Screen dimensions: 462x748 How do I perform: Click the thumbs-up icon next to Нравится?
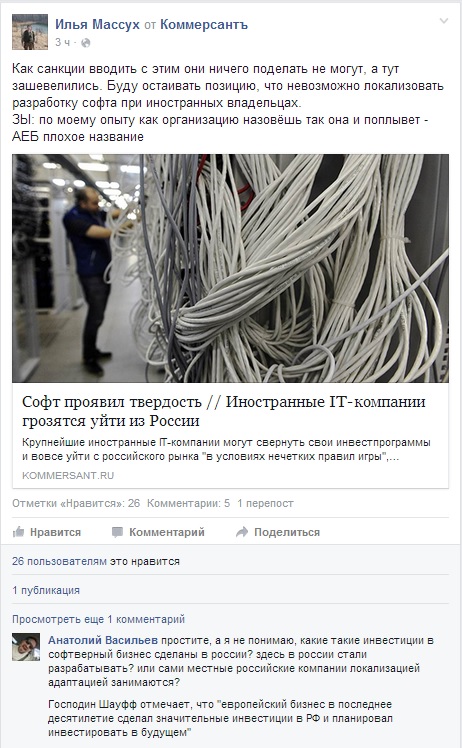18,532
